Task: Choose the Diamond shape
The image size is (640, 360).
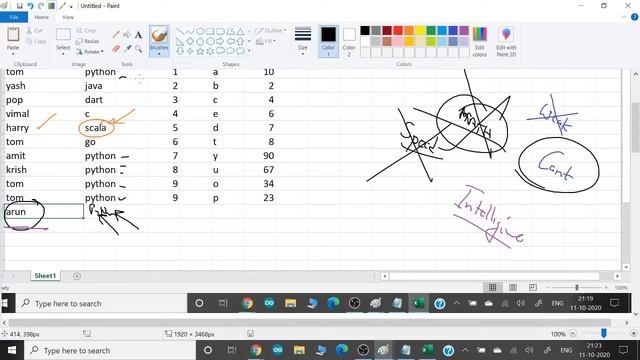Action: [190, 41]
